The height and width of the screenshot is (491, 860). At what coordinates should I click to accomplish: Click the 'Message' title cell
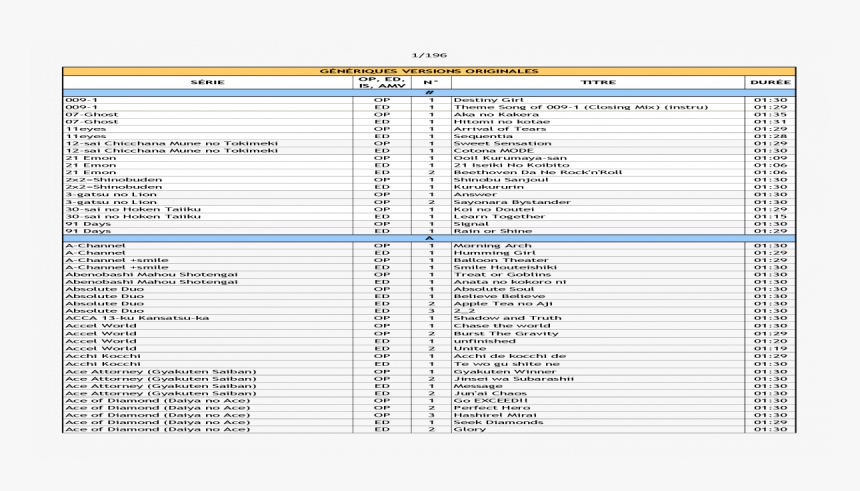[x=598, y=386]
